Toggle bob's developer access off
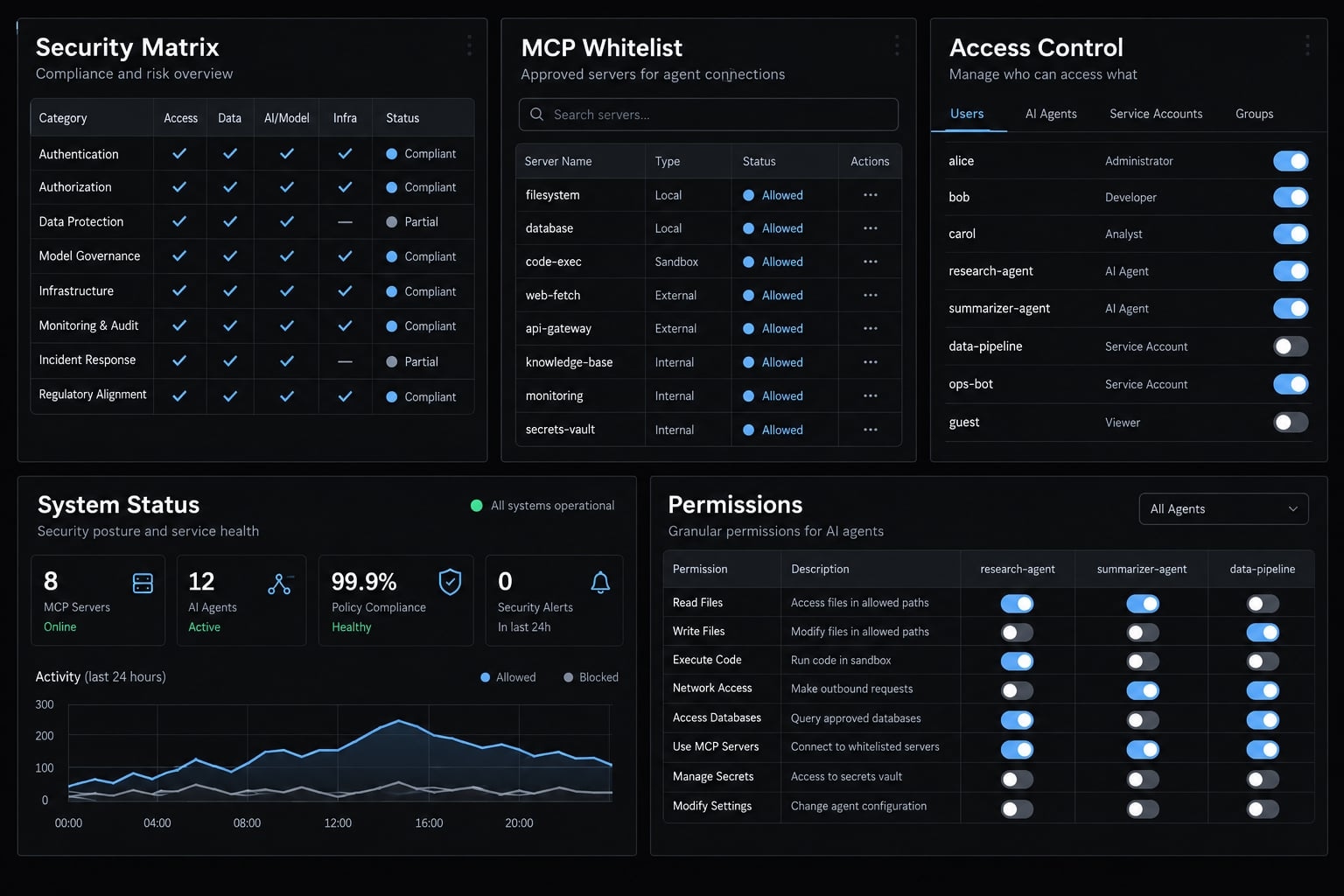Screen dimensions: 1344x896 pos(1291,197)
